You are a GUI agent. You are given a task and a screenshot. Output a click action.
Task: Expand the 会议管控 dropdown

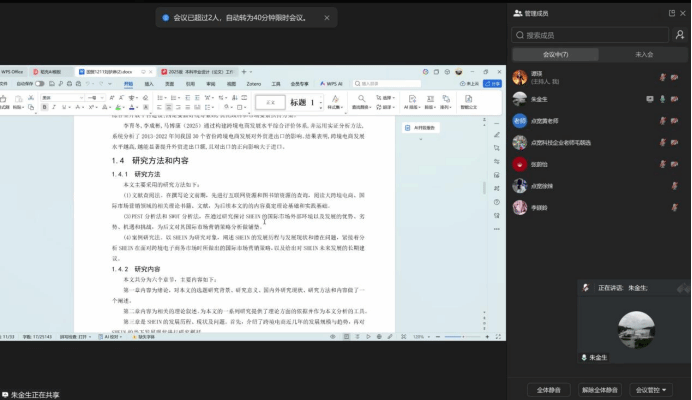(x=651, y=389)
